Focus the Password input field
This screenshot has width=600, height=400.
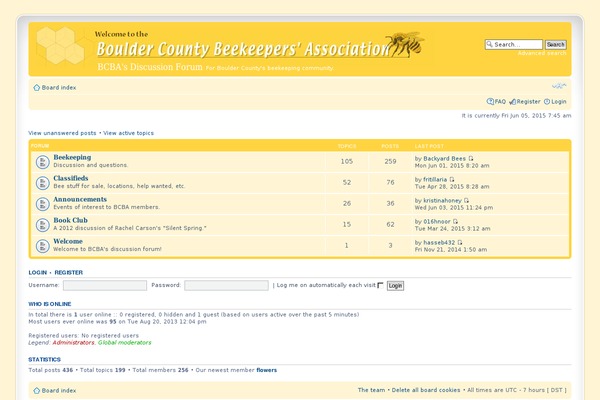pos(227,286)
